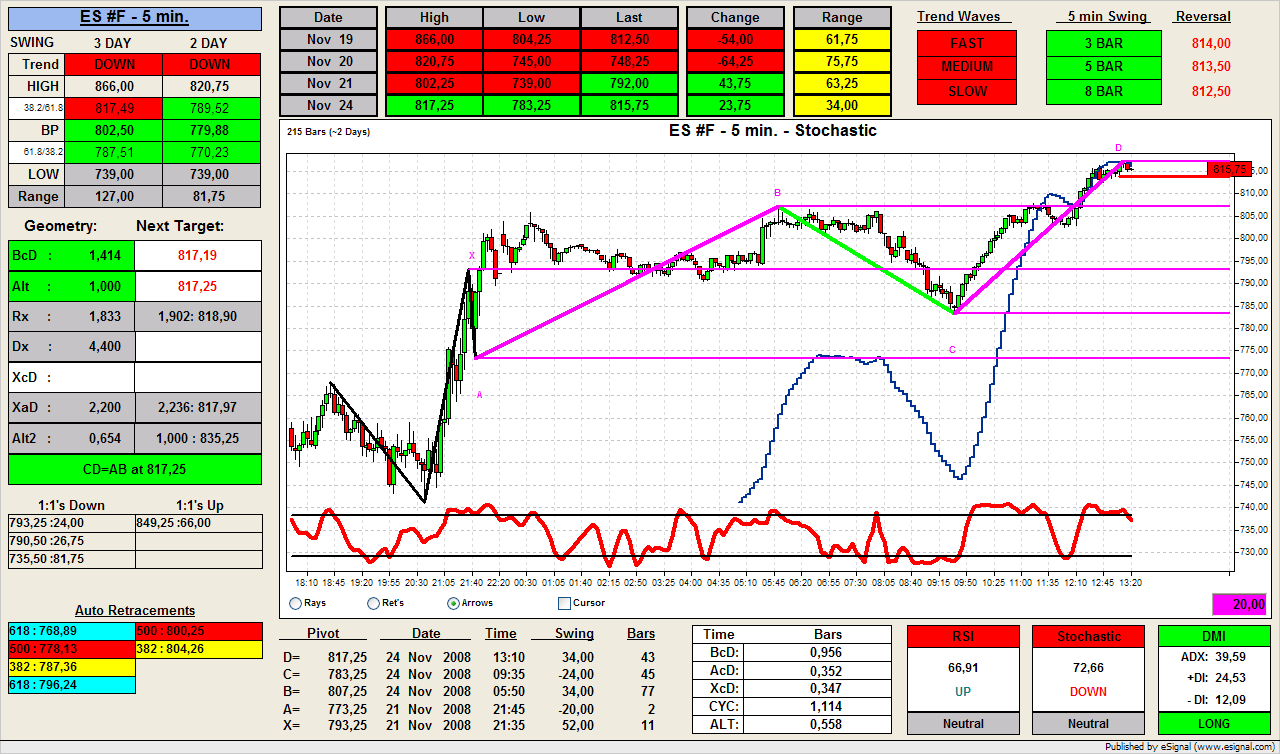Viewport: 1280px width, 754px height.
Task: Click the ES #F - 5 min. header
Action: coord(134,18)
